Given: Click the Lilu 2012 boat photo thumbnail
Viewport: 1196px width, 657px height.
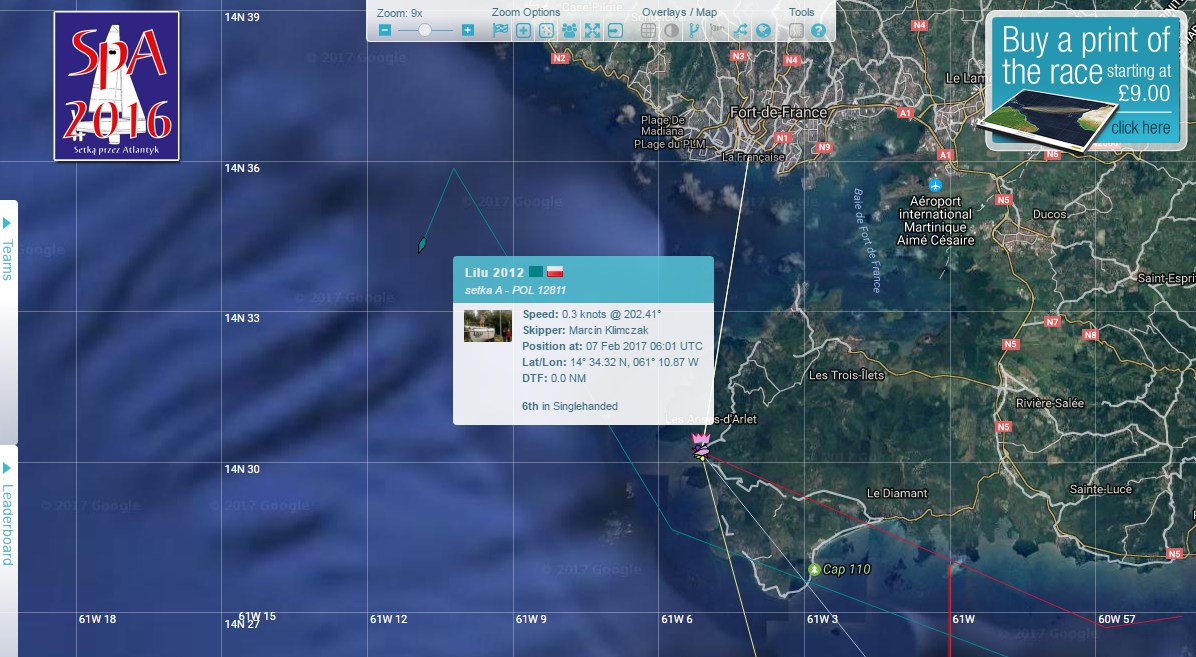Looking at the screenshot, I should (488, 326).
